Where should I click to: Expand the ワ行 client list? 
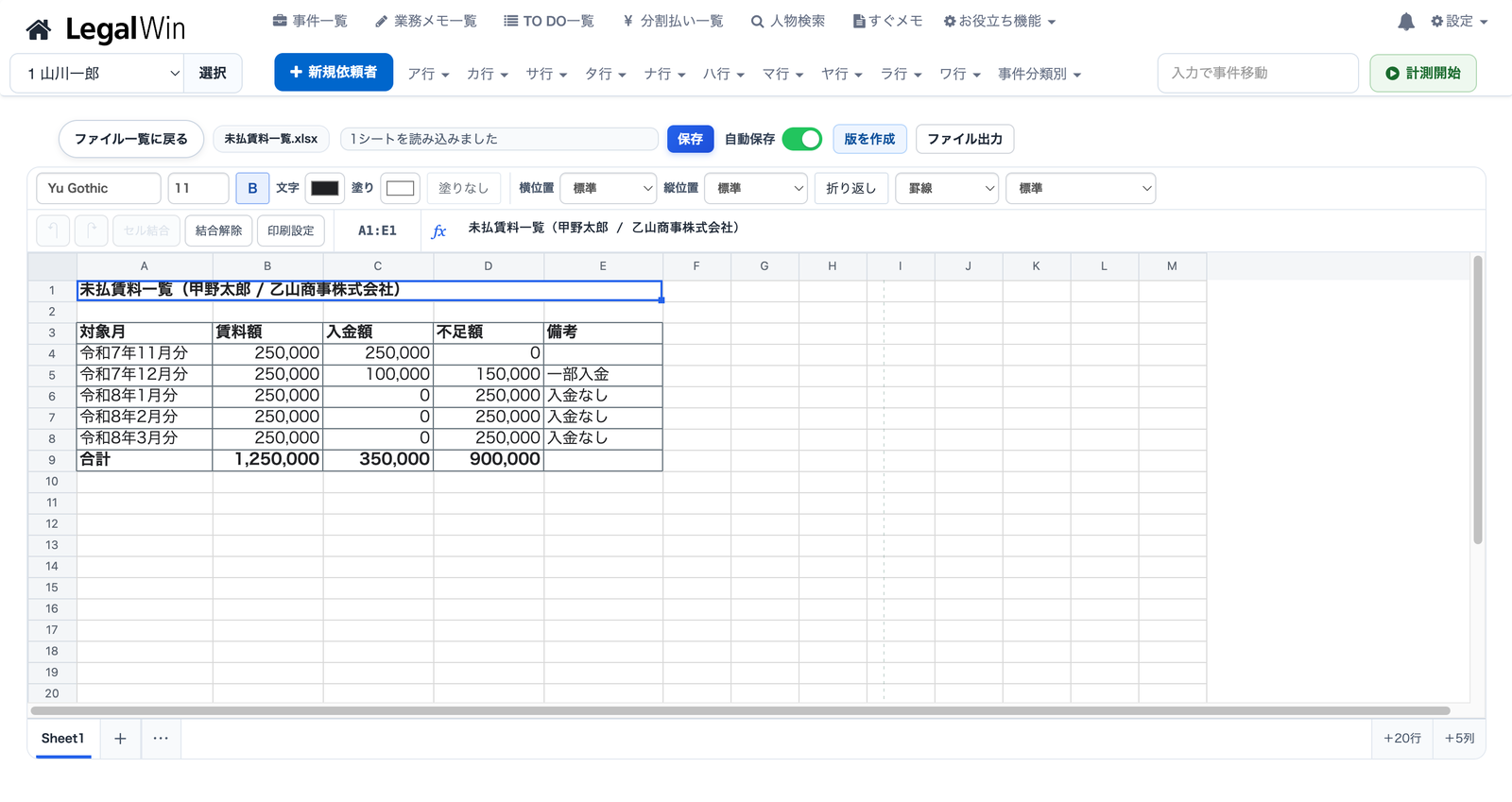(x=960, y=74)
